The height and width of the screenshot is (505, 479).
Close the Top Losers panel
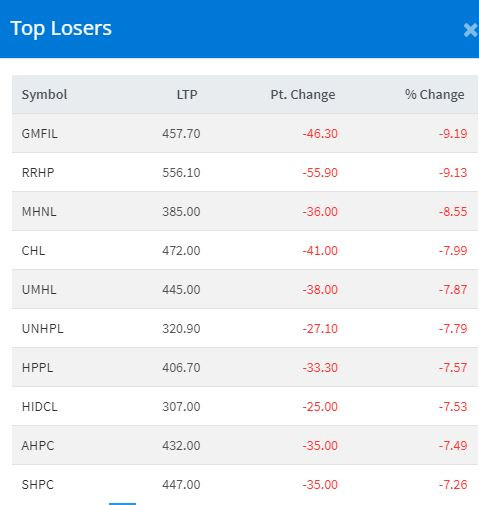coord(471,30)
